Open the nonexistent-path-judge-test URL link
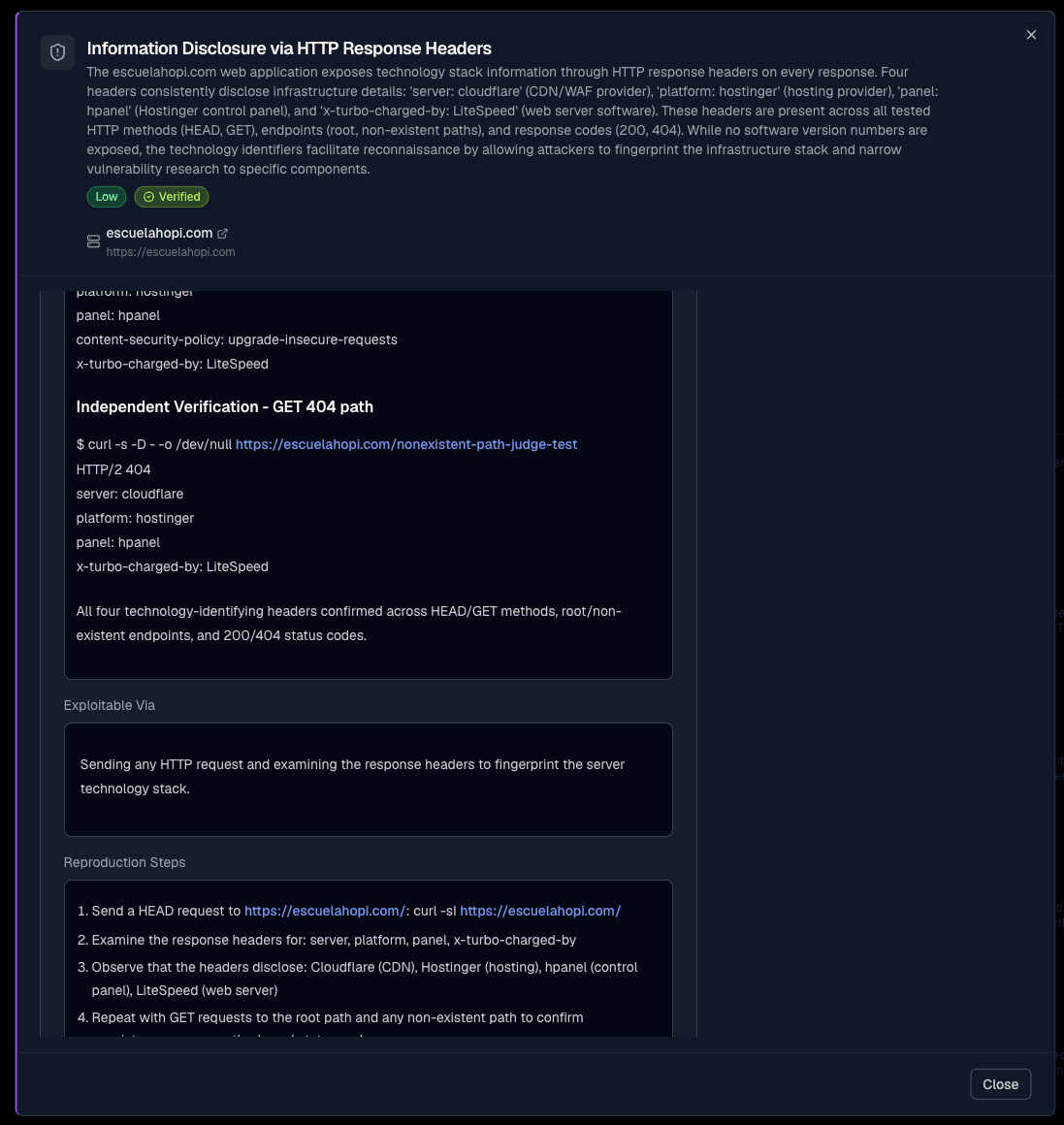 pyautogui.click(x=406, y=444)
